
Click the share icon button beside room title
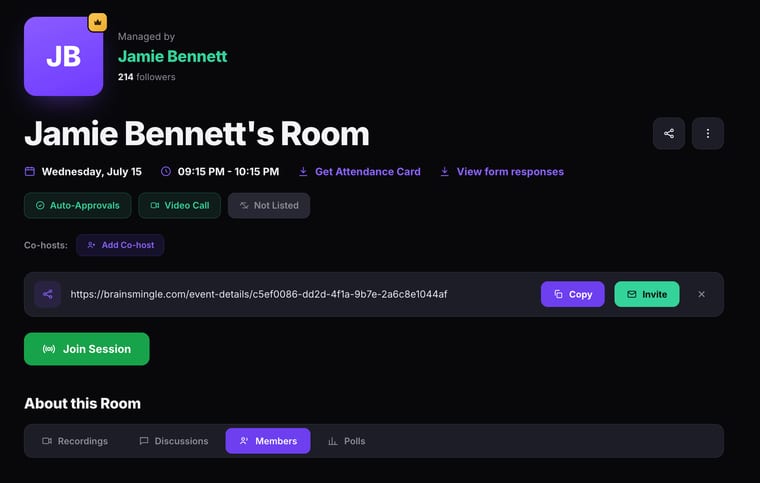point(669,133)
